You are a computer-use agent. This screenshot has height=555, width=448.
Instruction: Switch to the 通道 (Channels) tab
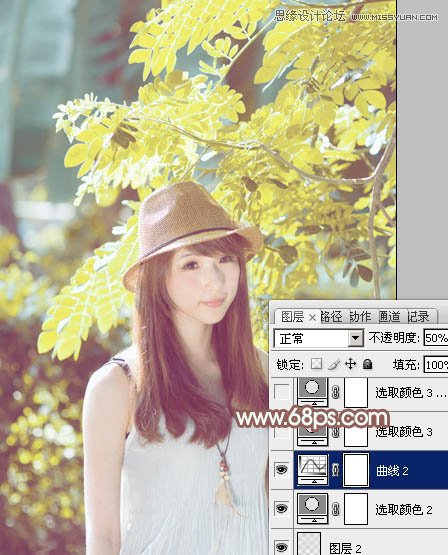click(389, 316)
